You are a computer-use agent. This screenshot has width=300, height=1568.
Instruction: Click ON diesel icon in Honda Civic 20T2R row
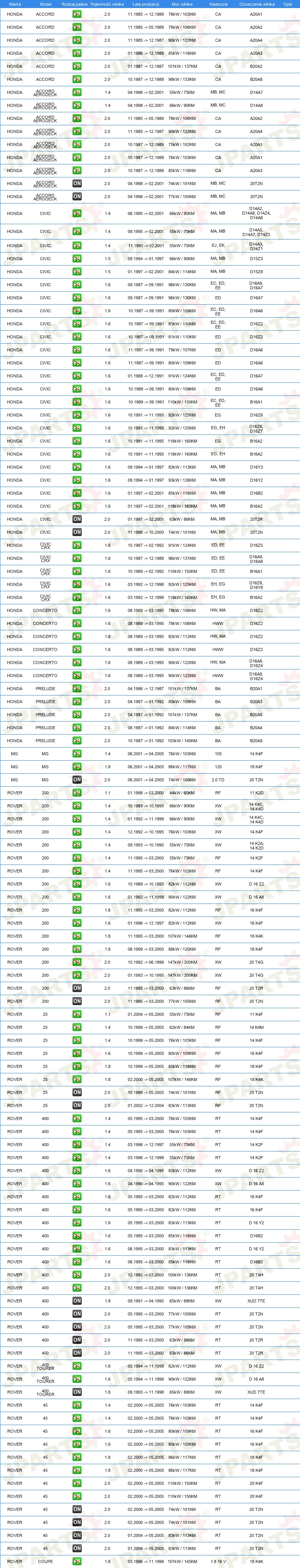(77, 519)
